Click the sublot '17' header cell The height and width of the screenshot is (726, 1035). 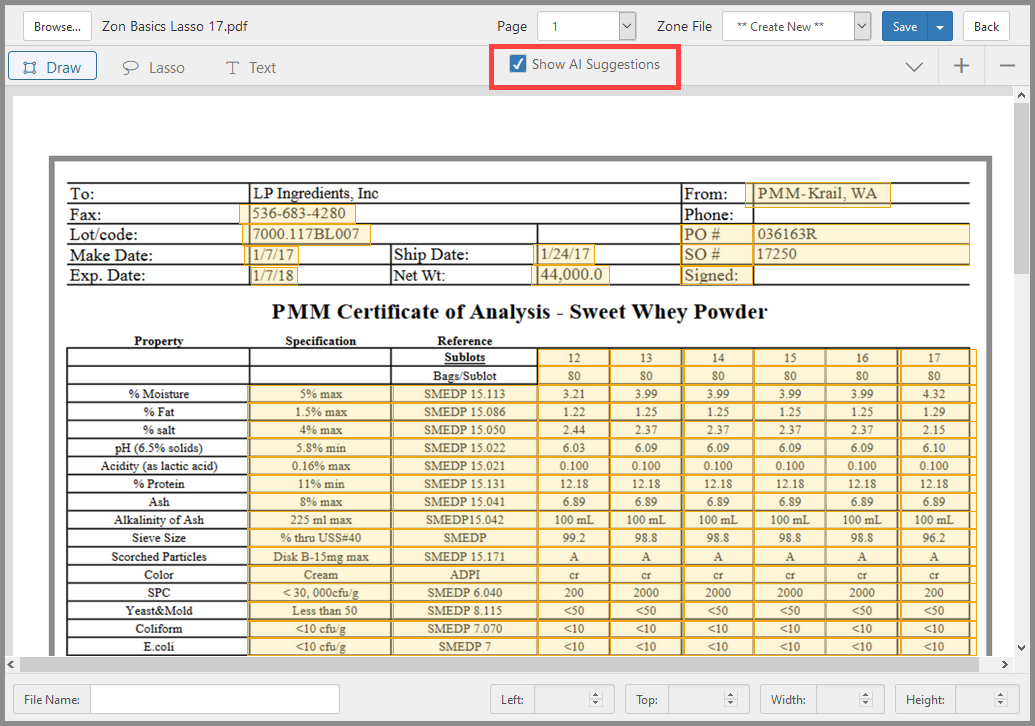pos(933,358)
